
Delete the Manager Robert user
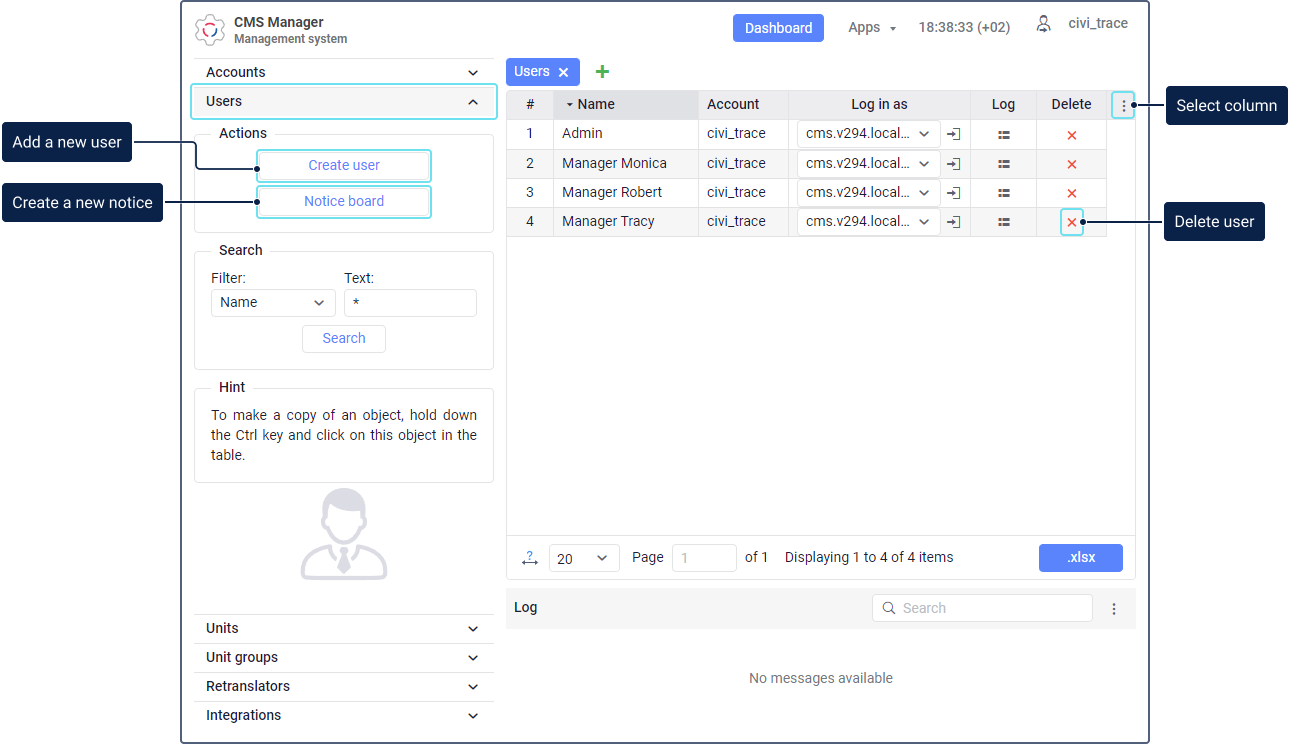tap(1071, 193)
